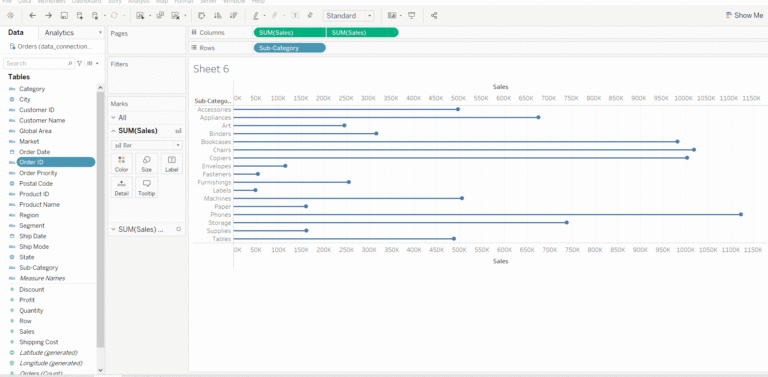Select the Sub-Category field in Tables

(x=38, y=268)
